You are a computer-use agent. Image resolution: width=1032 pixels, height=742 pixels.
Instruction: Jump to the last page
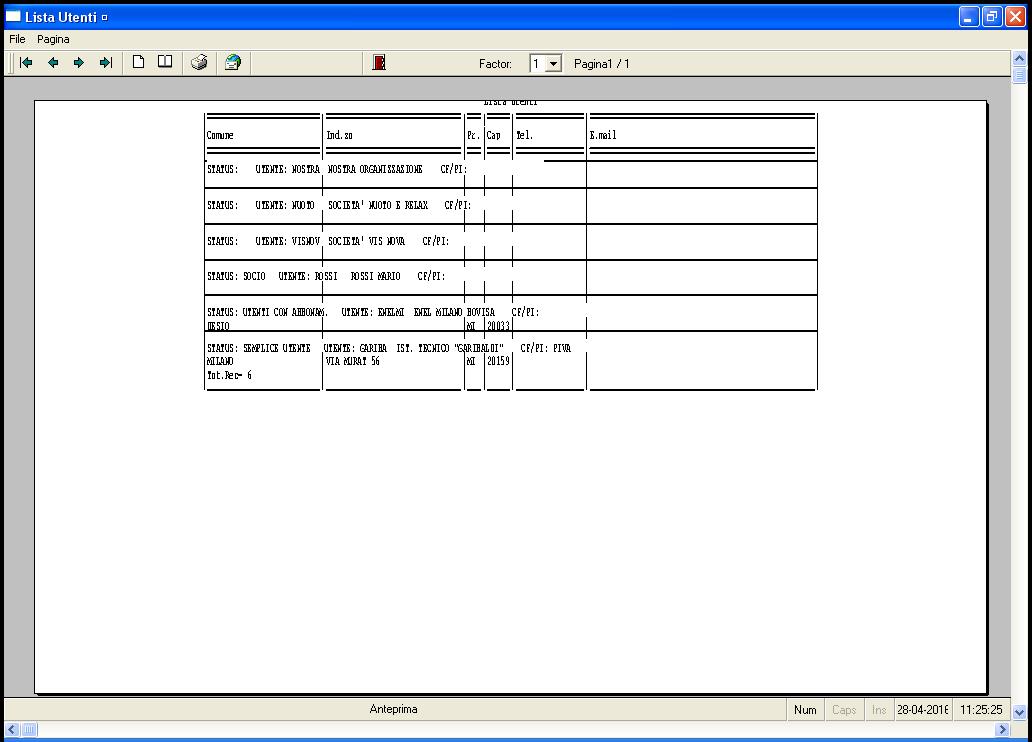105,63
